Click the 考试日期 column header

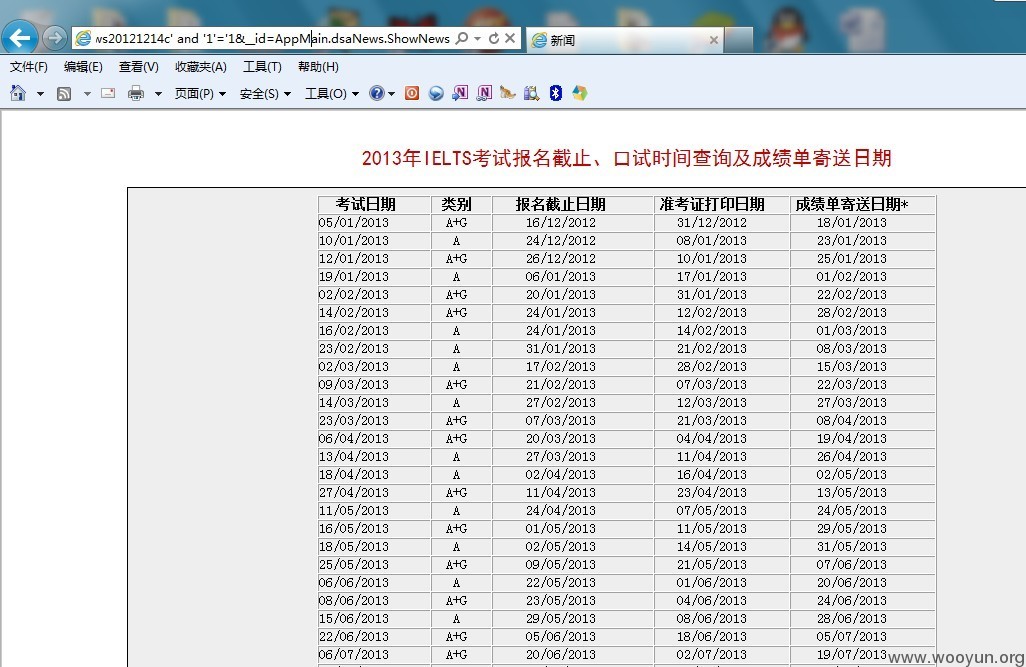(366, 204)
